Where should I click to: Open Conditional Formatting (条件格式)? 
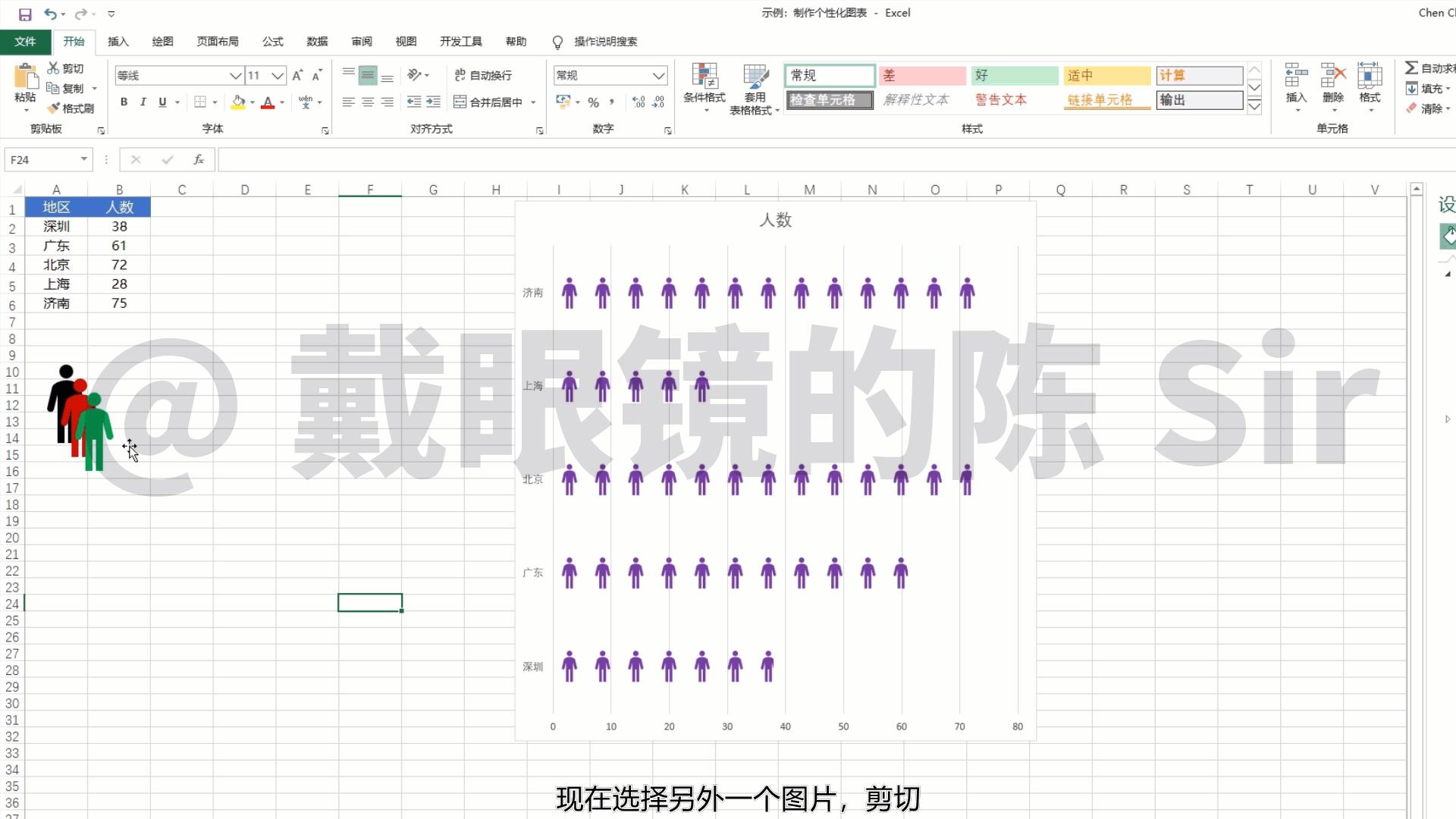[704, 87]
